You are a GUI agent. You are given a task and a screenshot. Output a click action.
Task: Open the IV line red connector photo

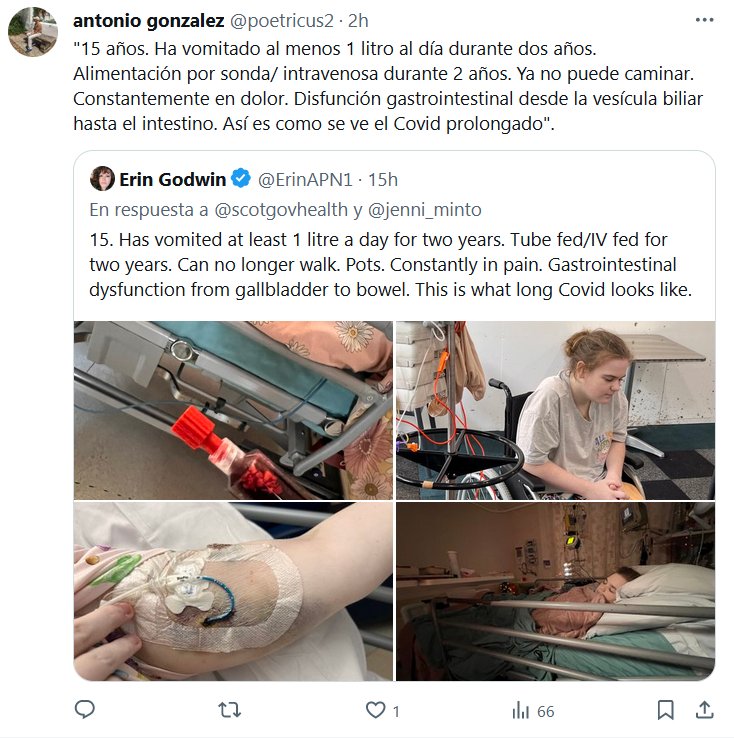pyautogui.click(x=233, y=410)
